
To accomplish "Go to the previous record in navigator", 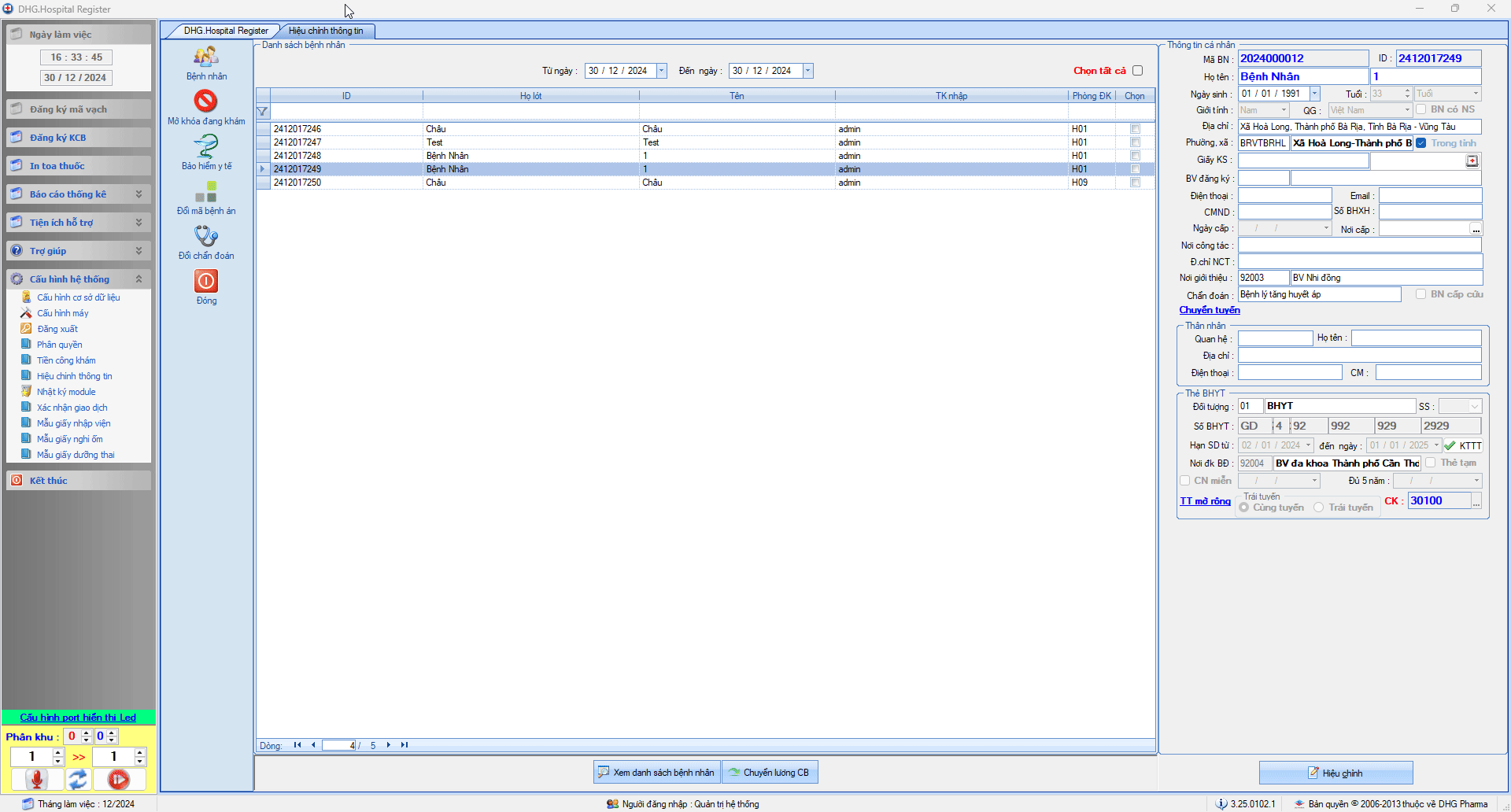I will pyautogui.click(x=313, y=745).
